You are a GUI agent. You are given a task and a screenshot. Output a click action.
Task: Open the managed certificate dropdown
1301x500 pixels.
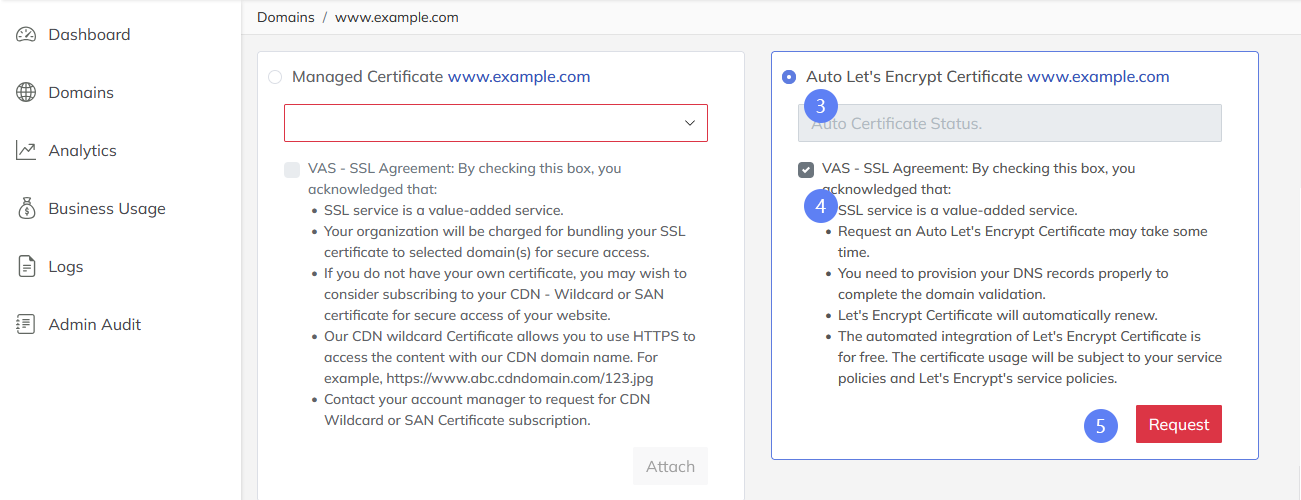[496, 123]
